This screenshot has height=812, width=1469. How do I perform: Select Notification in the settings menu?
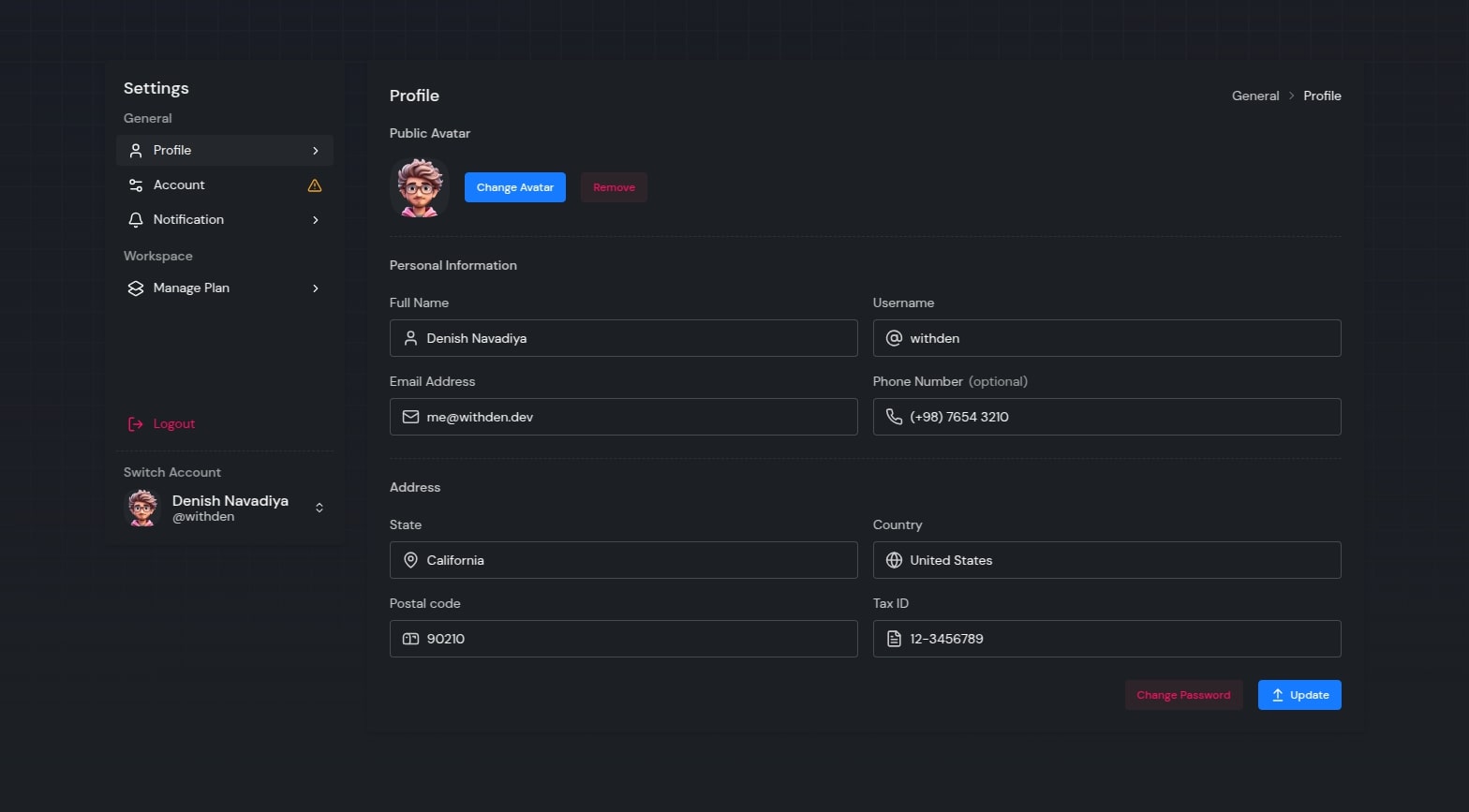pyautogui.click(x=188, y=220)
